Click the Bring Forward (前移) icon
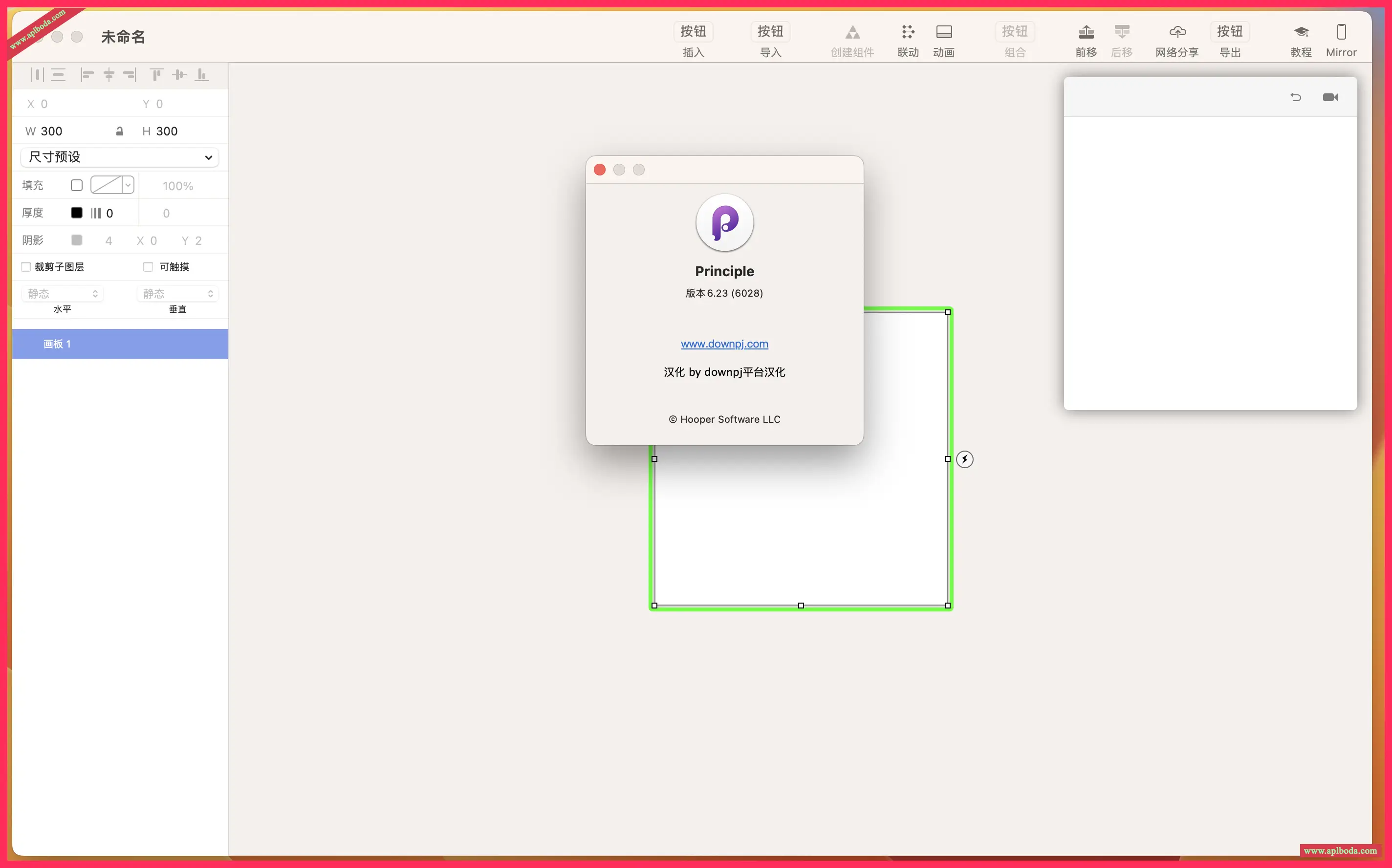The width and height of the screenshot is (1392, 868). coord(1086,32)
